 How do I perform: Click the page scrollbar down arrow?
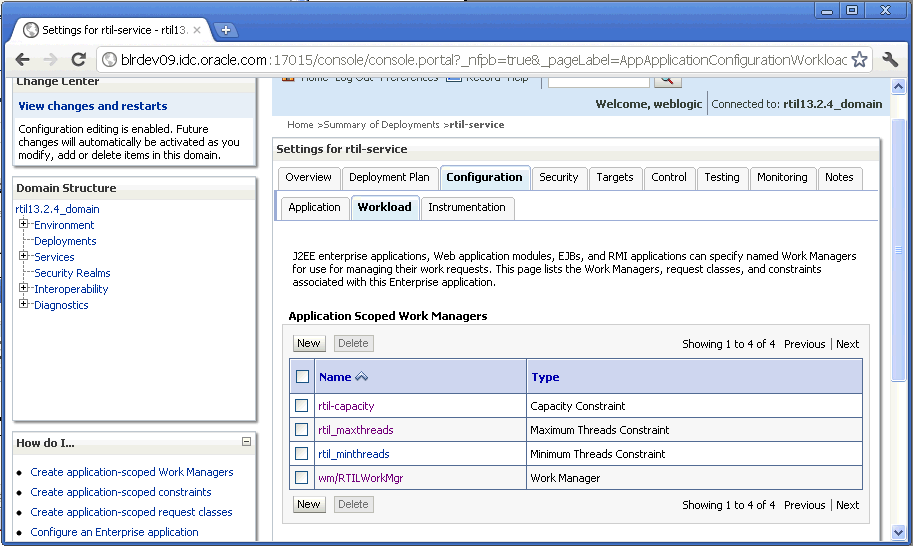pyautogui.click(x=898, y=532)
